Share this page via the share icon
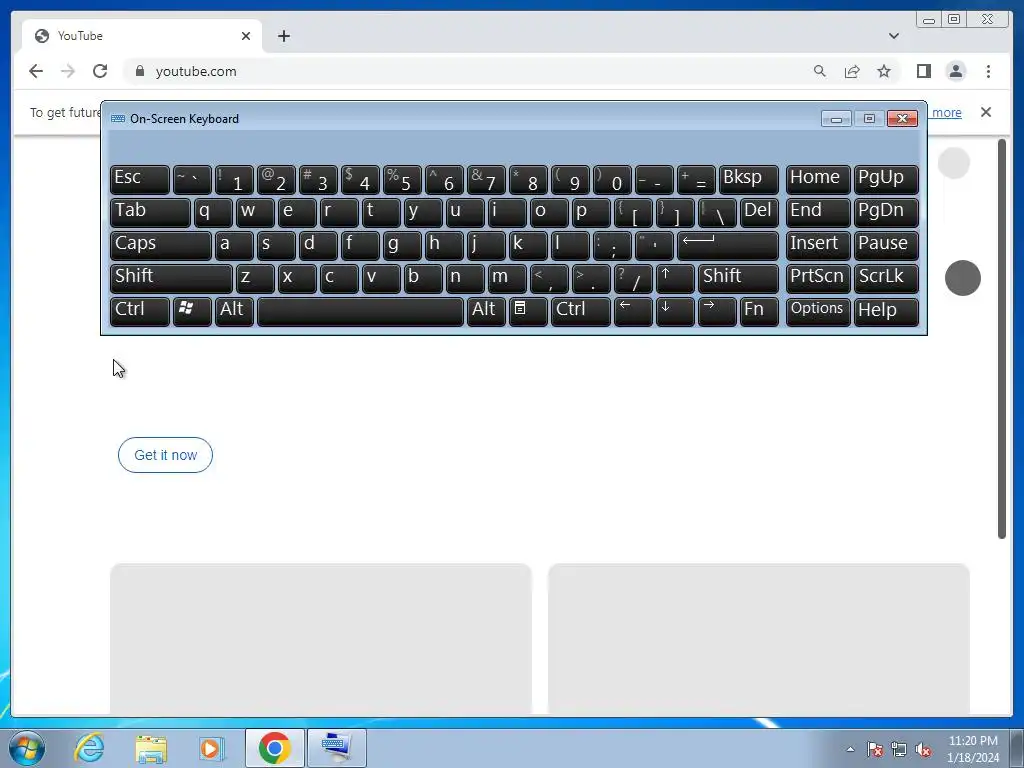Viewport: 1024px width, 768px height. point(852,71)
